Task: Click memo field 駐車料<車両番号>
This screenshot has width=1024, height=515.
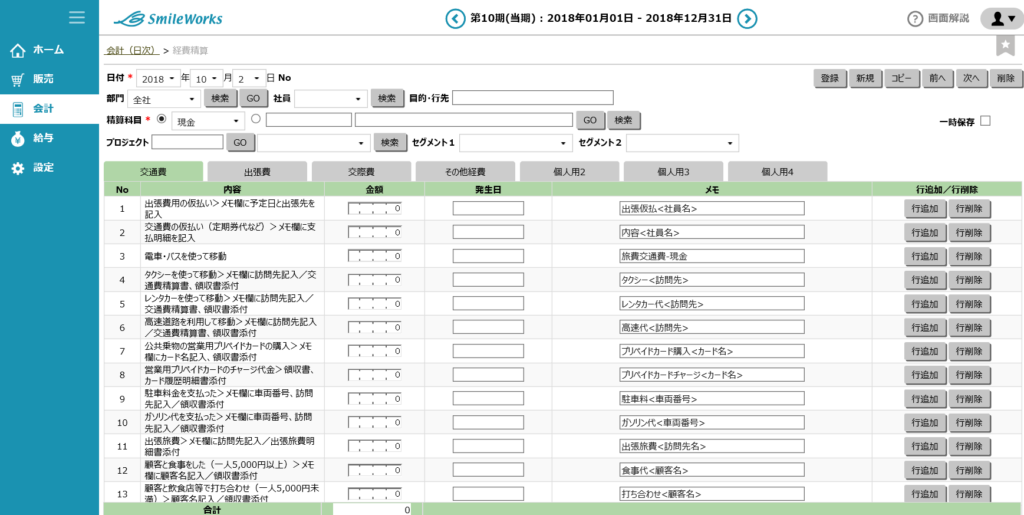Action: pyautogui.click(x=712, y=398)
